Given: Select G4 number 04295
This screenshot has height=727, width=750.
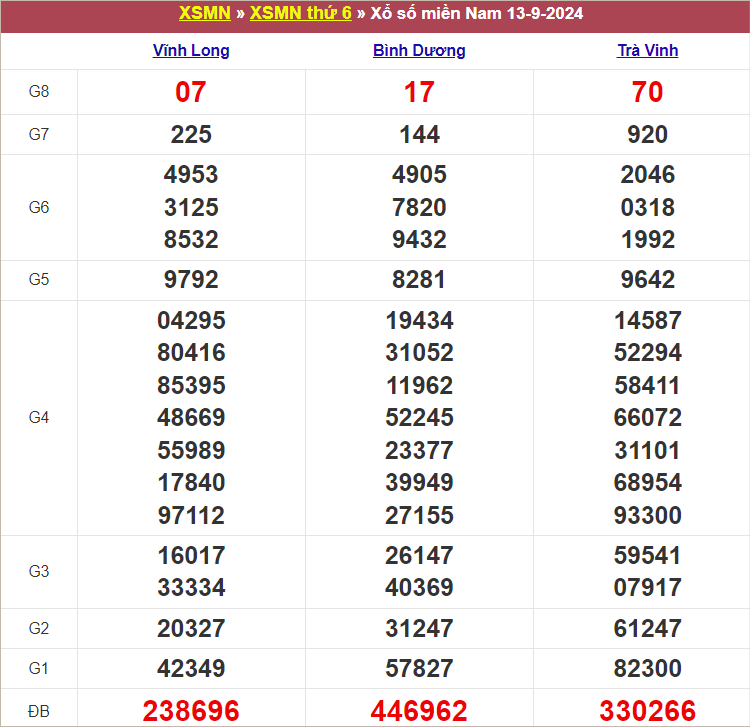Looking at the screenshot, I should click(x=191, y=320).
